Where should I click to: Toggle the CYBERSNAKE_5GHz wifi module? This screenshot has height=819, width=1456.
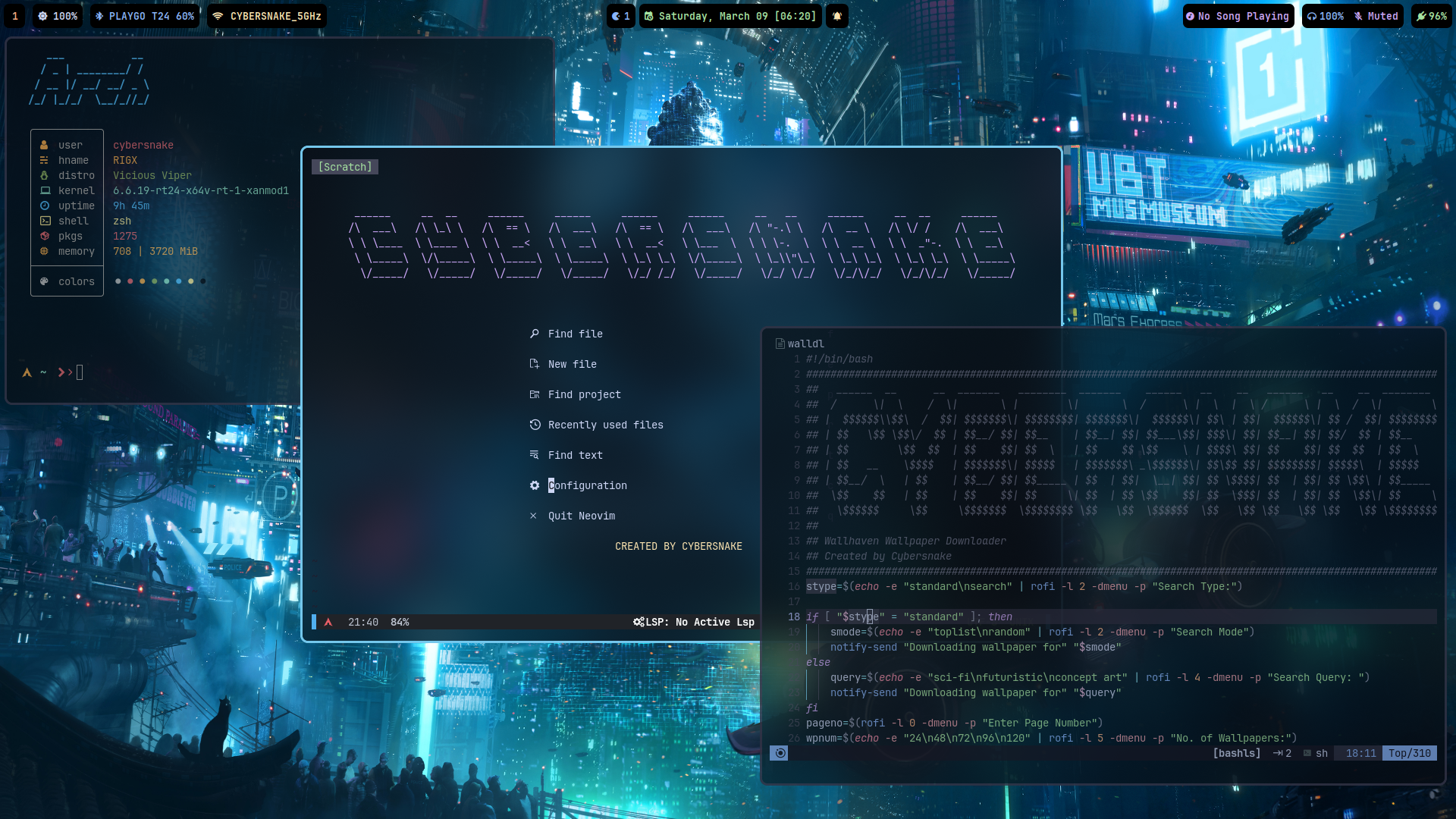pyautogui.click(x=267, y=16)
